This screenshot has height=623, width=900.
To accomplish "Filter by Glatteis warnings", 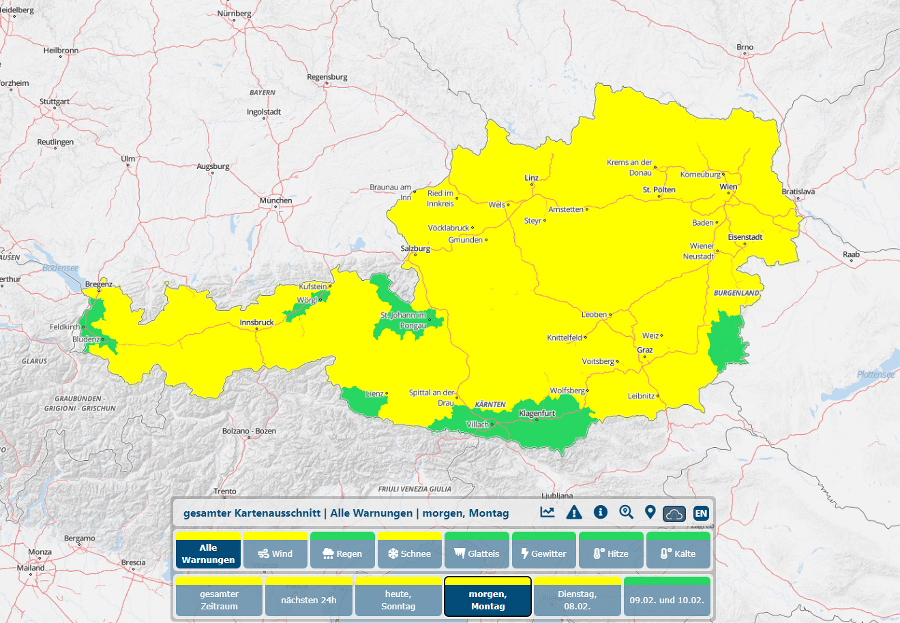I will [477, 550].
